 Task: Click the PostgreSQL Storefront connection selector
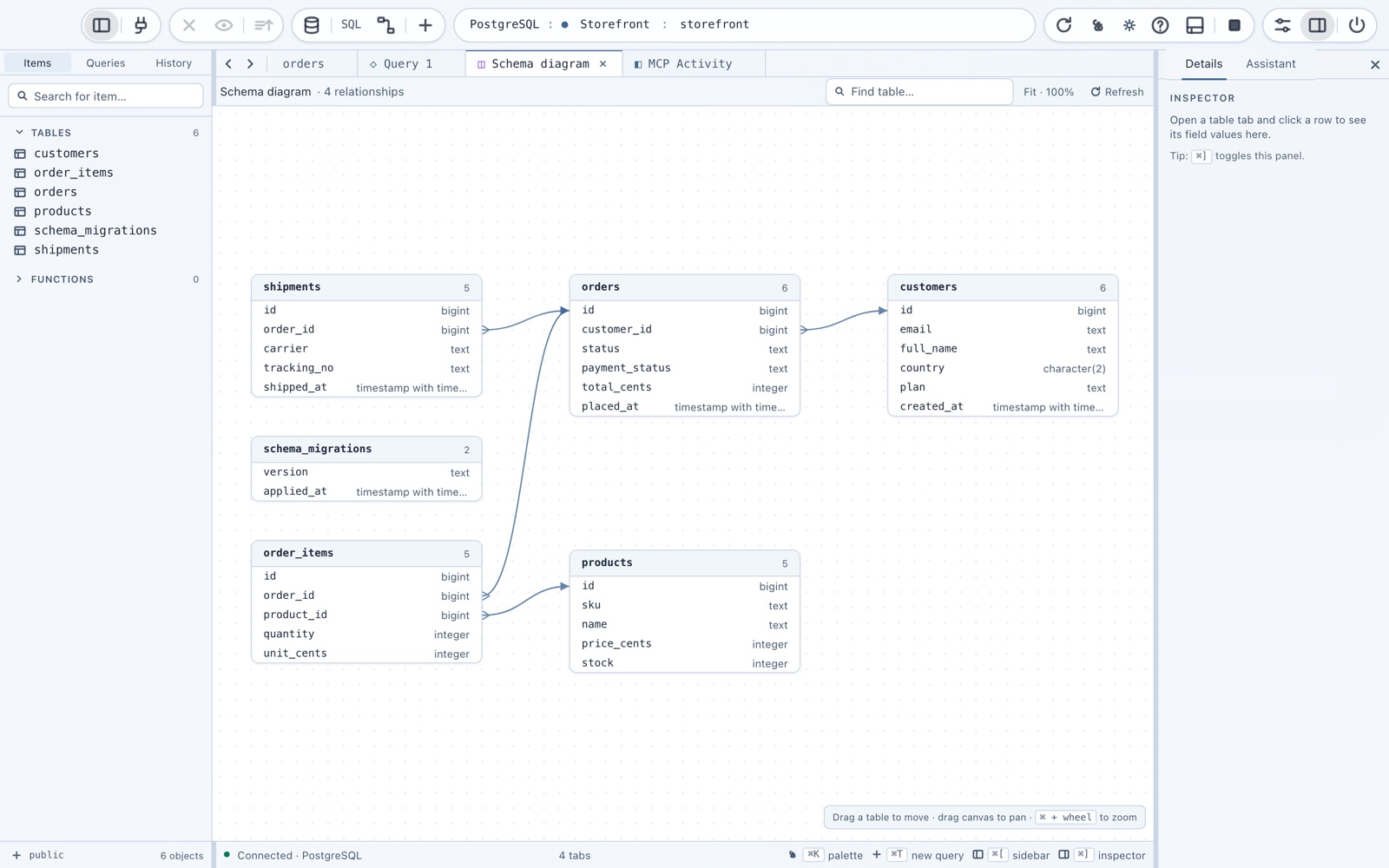tap(745, 25)
